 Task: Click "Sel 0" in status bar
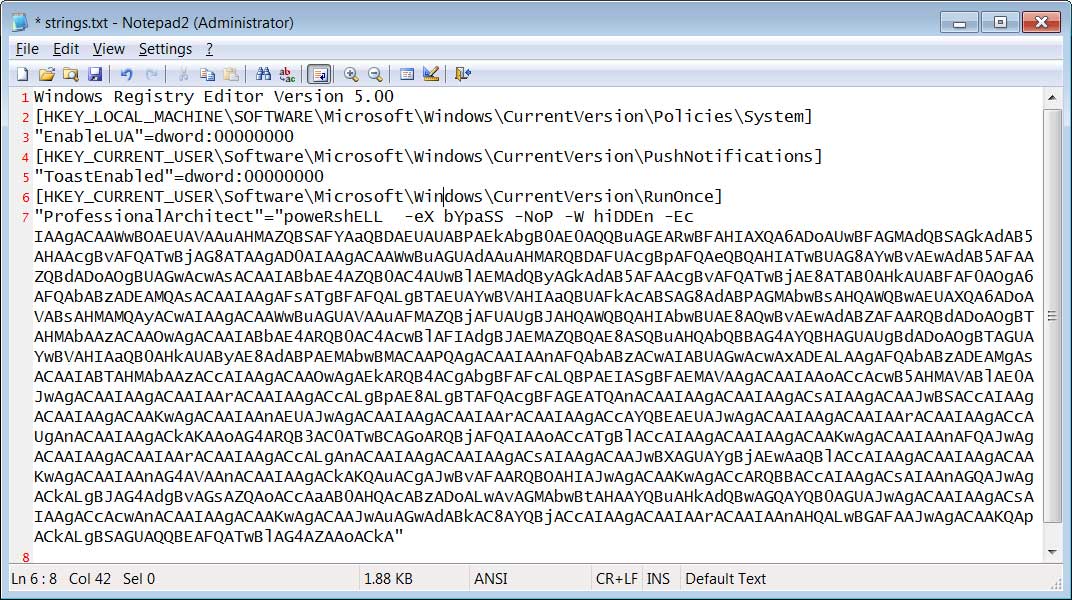coord(139,579)
